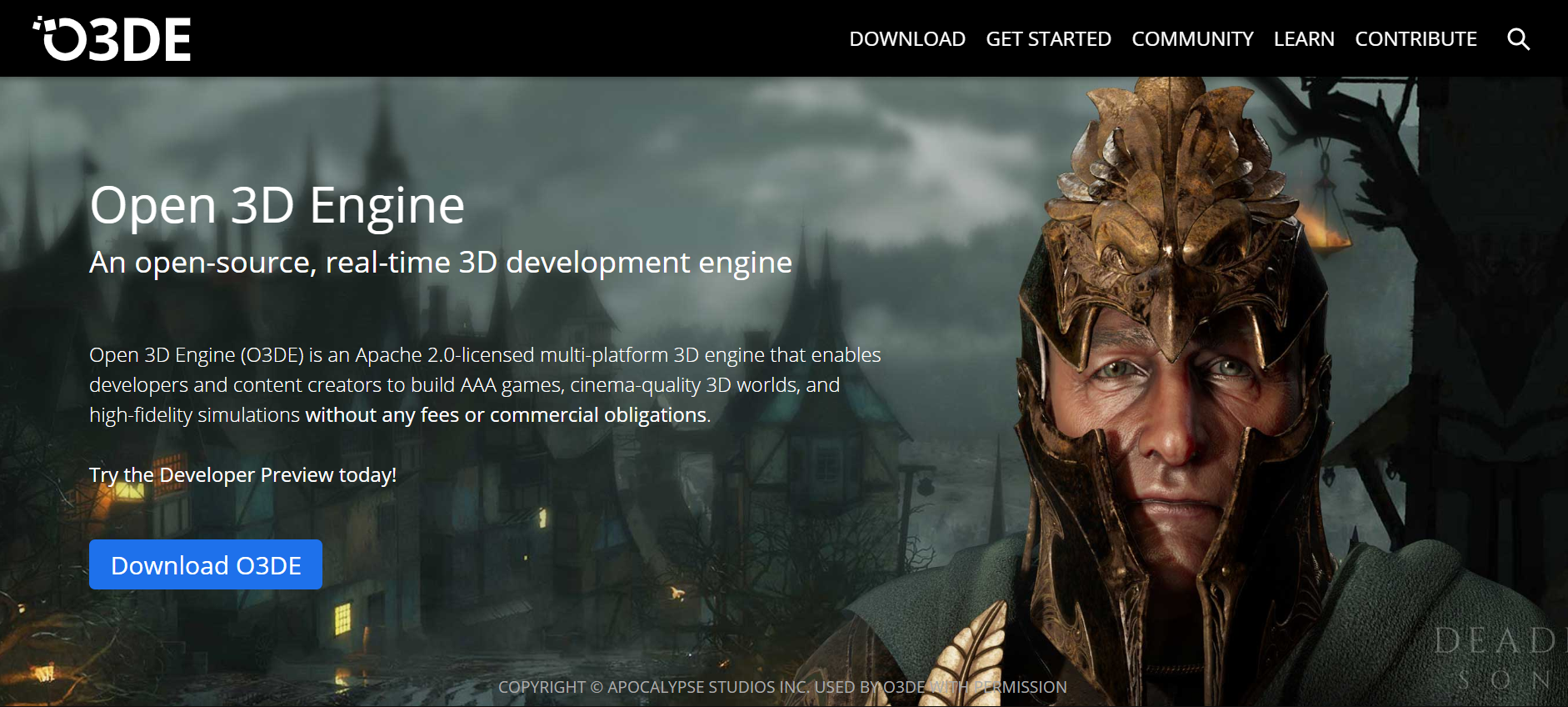
Task: Click the 'Open 3D Engine' heading
Action: pos(277,206)
